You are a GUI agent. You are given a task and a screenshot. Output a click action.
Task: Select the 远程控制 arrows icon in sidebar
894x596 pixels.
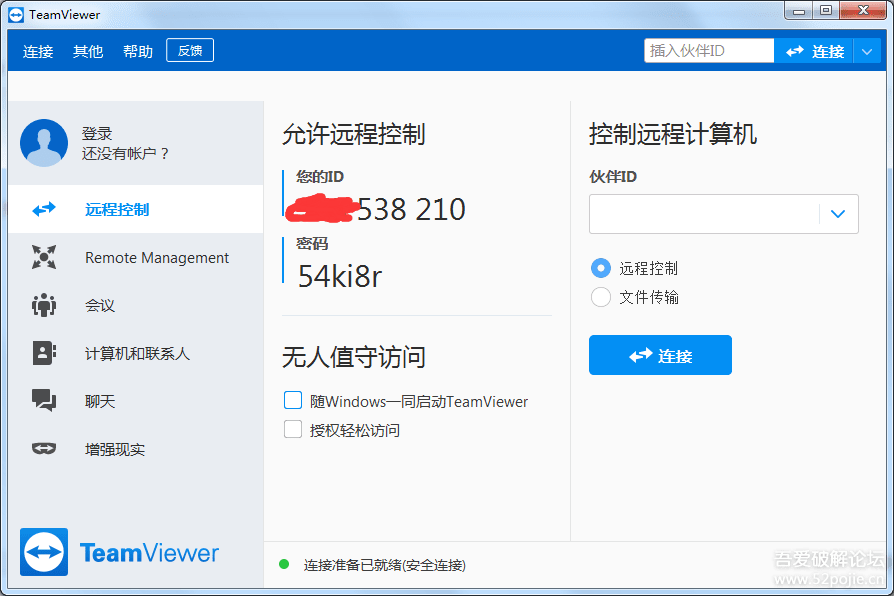pos(44,210)
